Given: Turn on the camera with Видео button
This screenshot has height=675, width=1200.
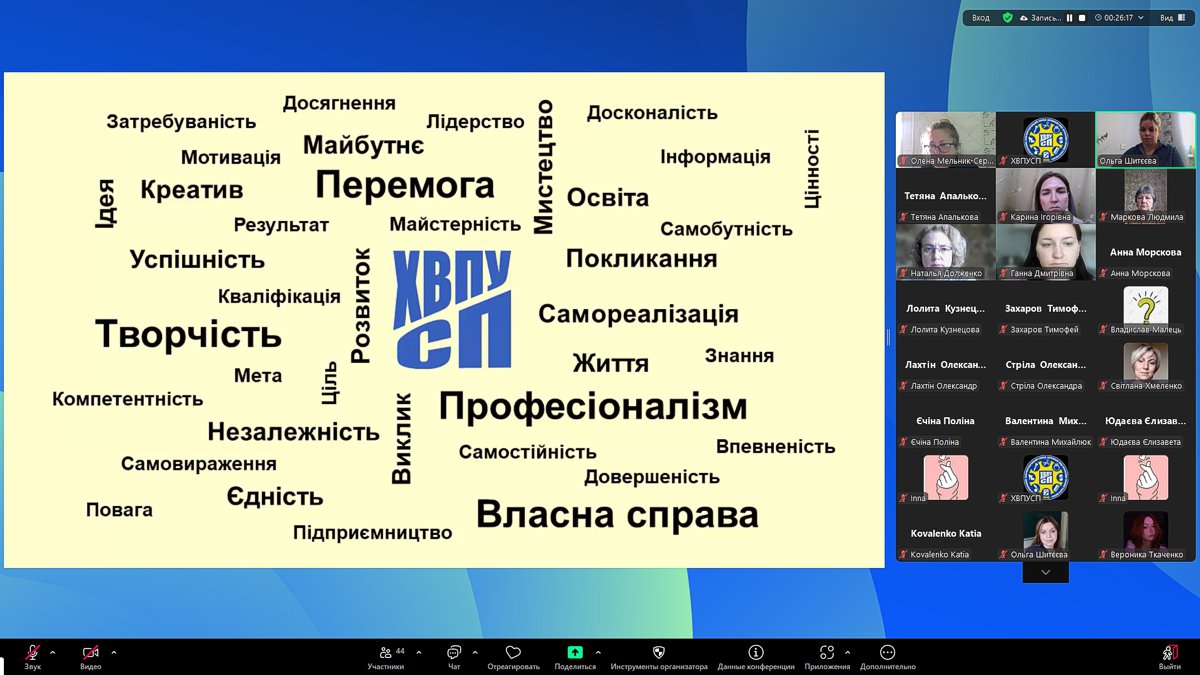Looking at the screenshot, I should coord(91,656).
